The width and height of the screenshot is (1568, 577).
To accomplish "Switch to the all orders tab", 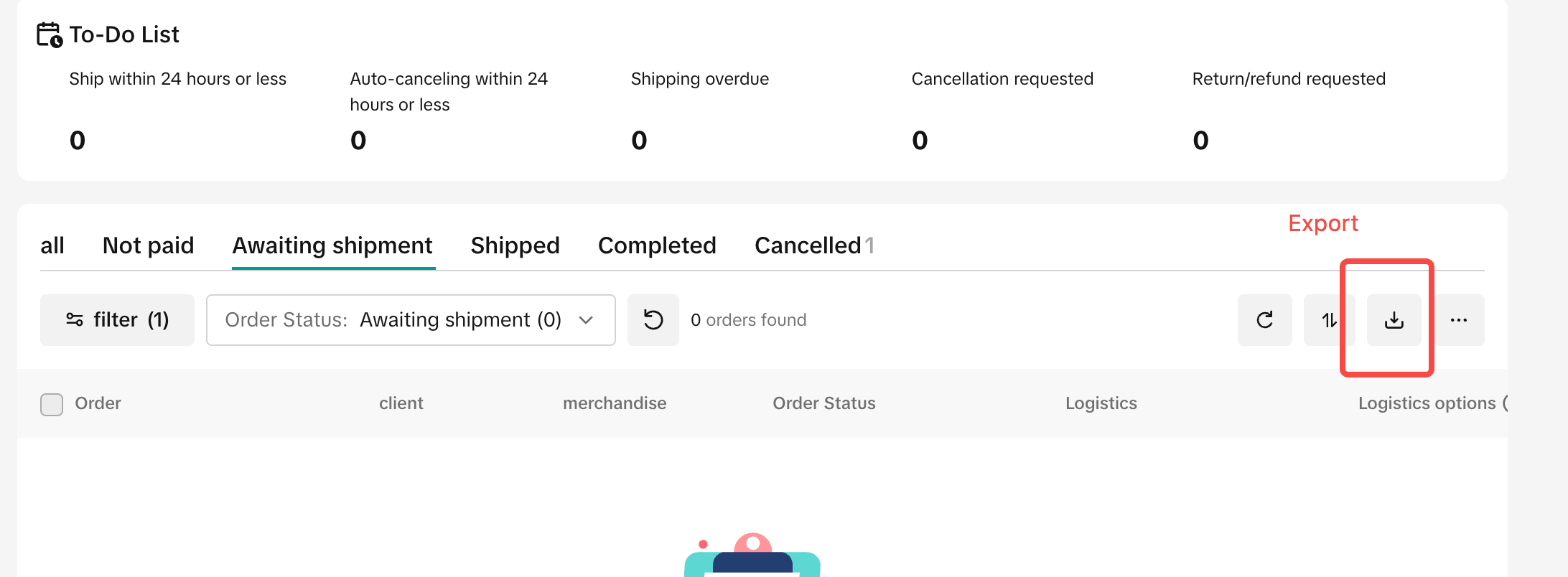I will tap(52, 246).
